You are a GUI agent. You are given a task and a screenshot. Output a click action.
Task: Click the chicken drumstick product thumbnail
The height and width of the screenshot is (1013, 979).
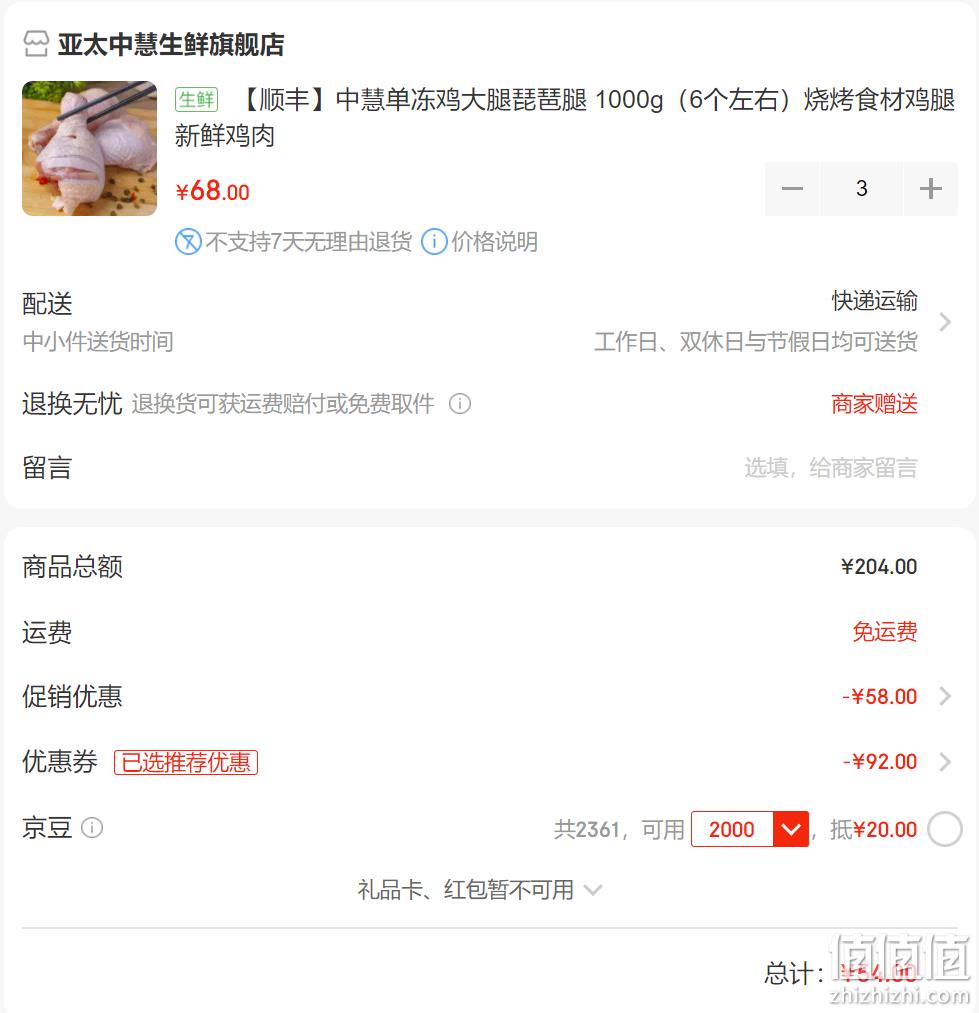click(x=89, y=149)
